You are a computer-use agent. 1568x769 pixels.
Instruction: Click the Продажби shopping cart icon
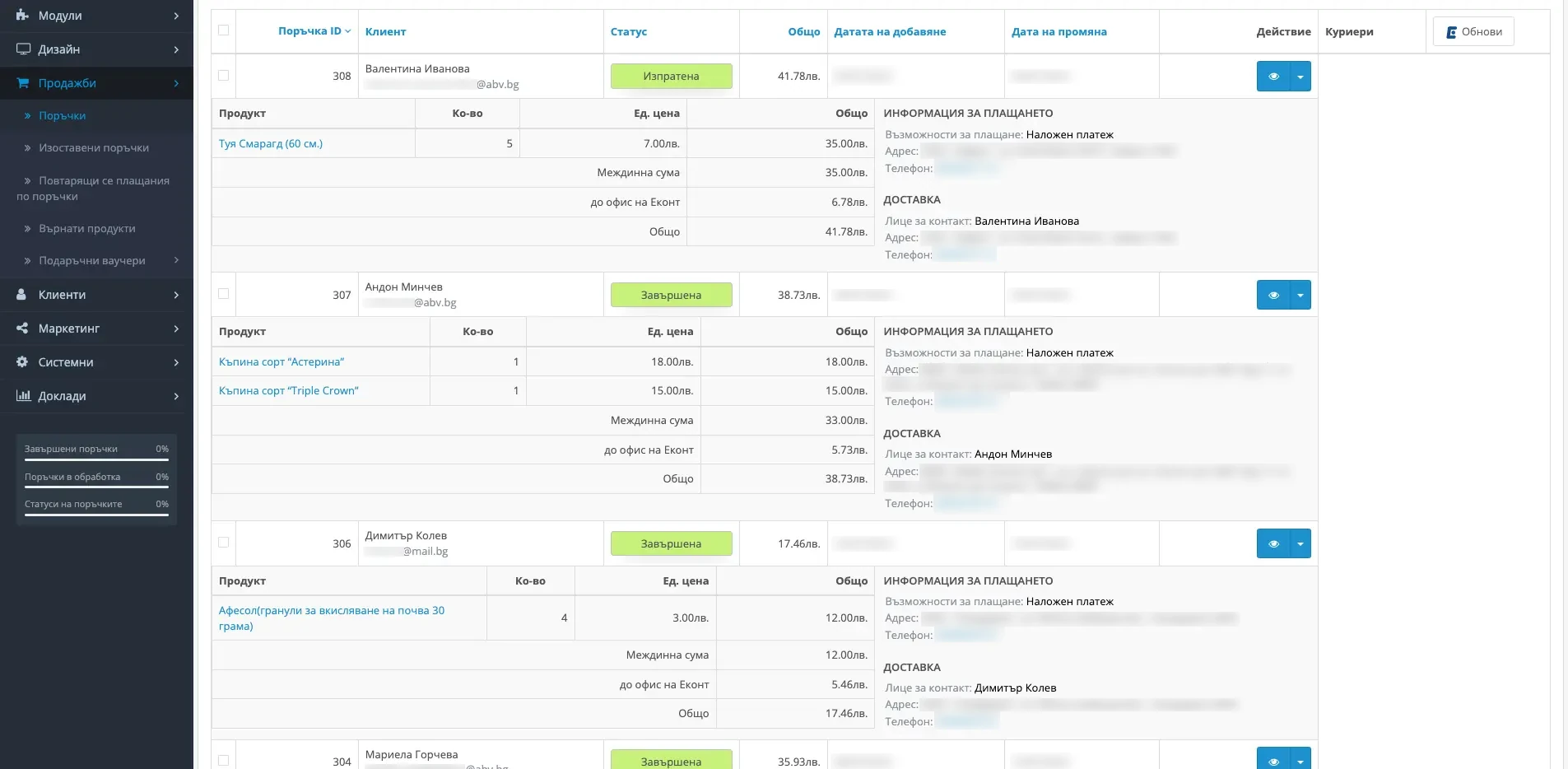click(x=23, y=82)
